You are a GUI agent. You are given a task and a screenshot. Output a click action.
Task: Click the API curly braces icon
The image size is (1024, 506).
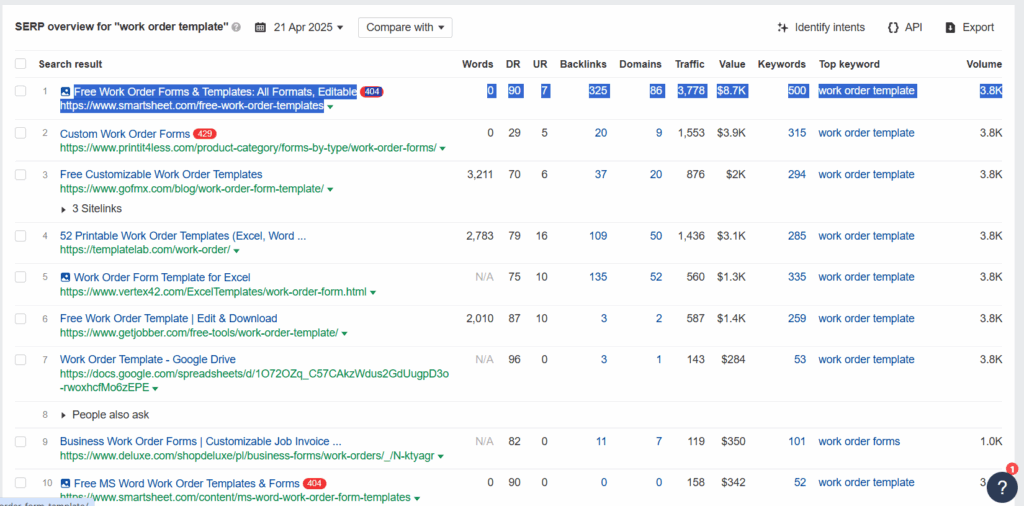click(x=893, y=27)
